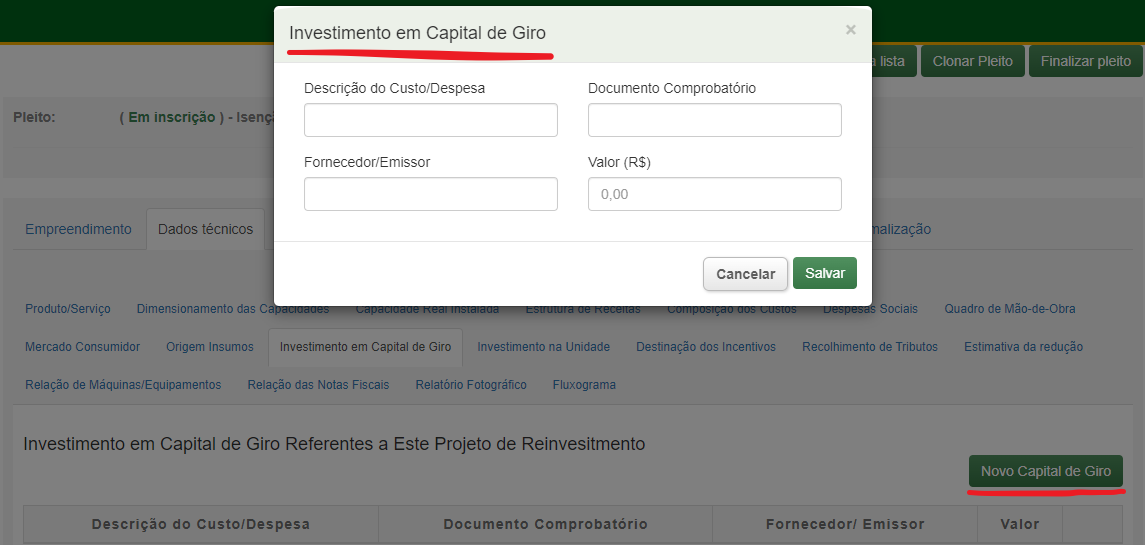Open Relação das Notas Fiscais sub-tab
The width and height of the screenshot is (1145, 545).
coord(318,384)
